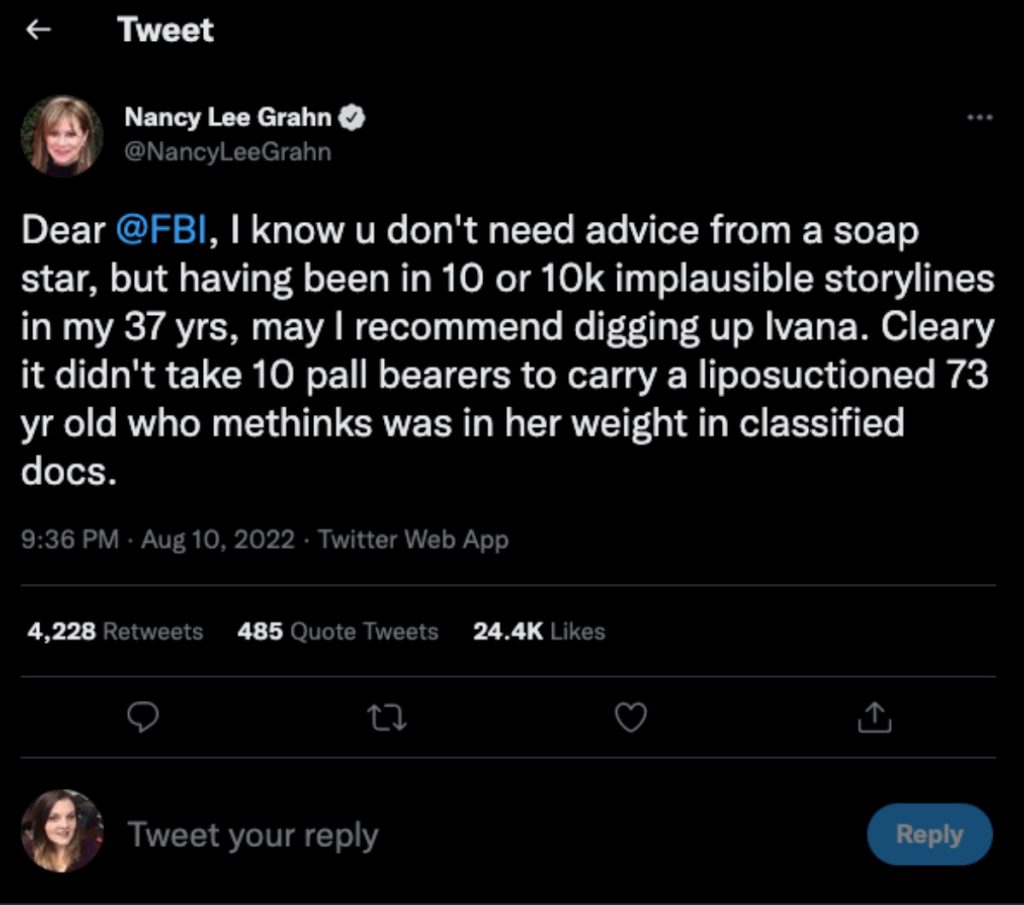The image size is (1024, 905).
Task: Click the Nancy Lee Grahn display name
Action: pyautogui.click(x=227, y=118)
